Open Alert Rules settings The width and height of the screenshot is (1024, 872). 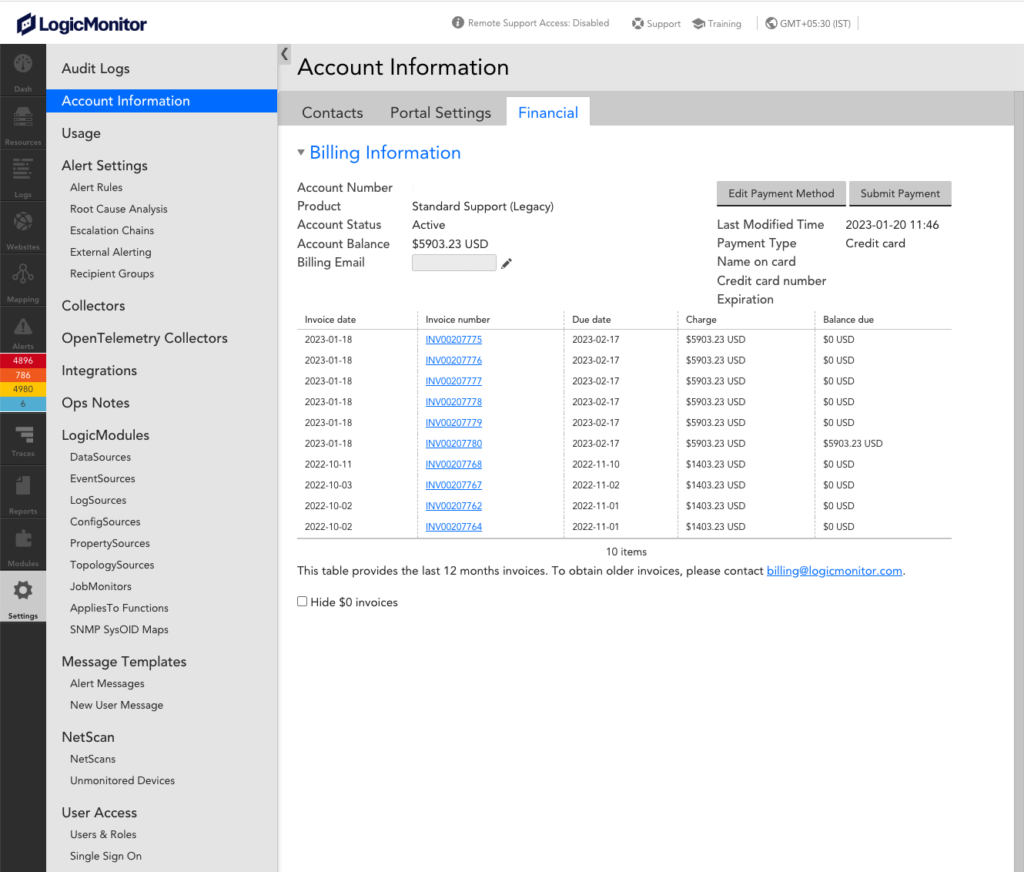click(x=96, y=187)
